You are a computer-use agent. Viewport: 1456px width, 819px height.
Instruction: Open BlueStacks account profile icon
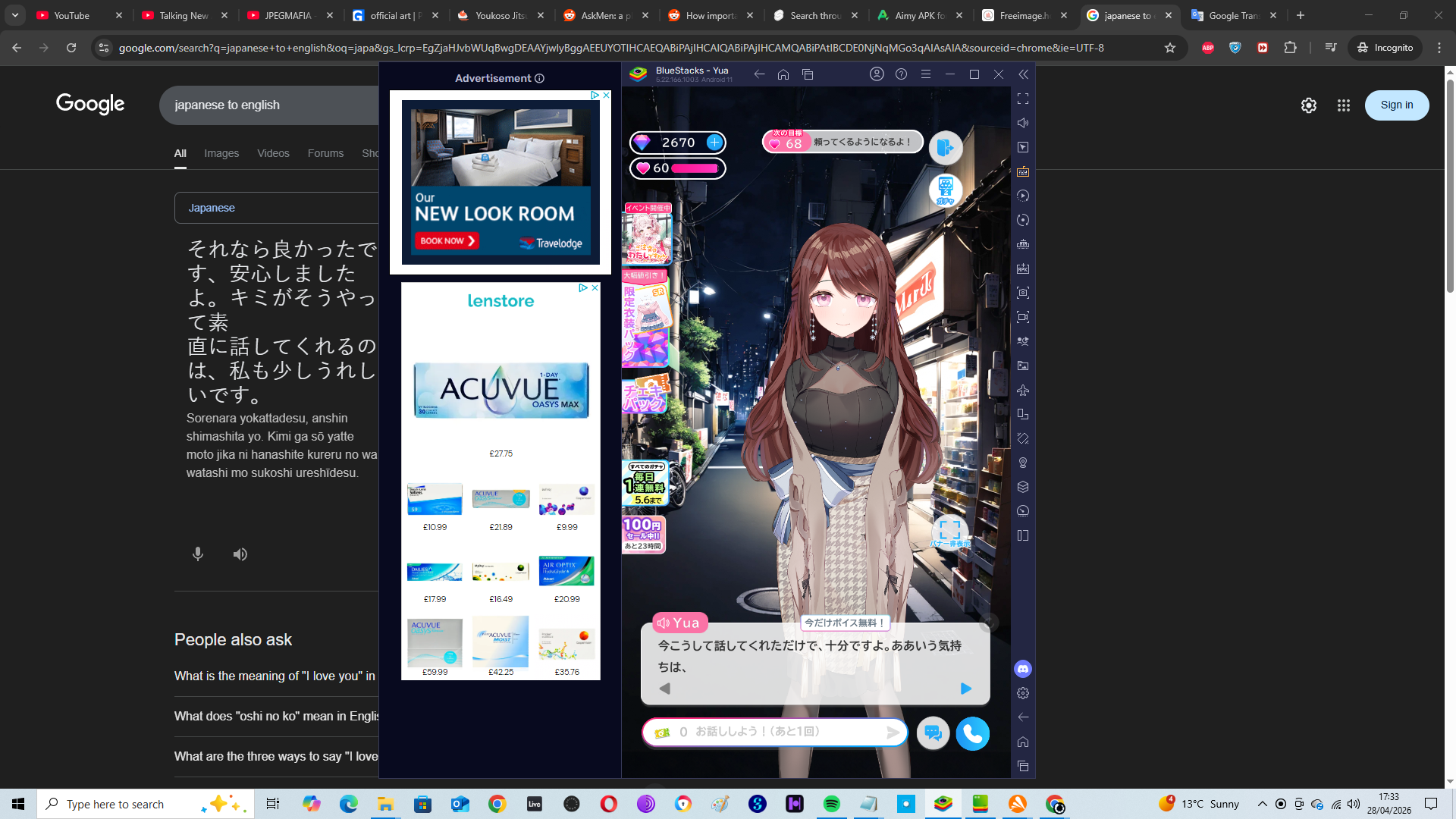(877, 74)
